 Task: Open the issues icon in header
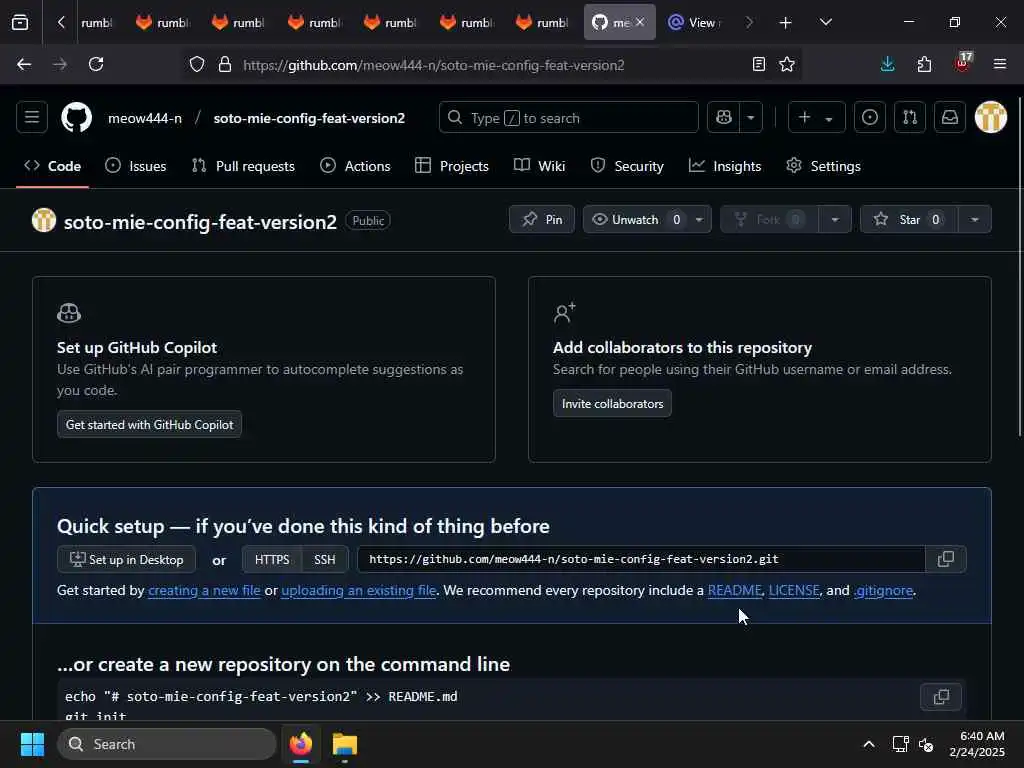pos(869,118)
